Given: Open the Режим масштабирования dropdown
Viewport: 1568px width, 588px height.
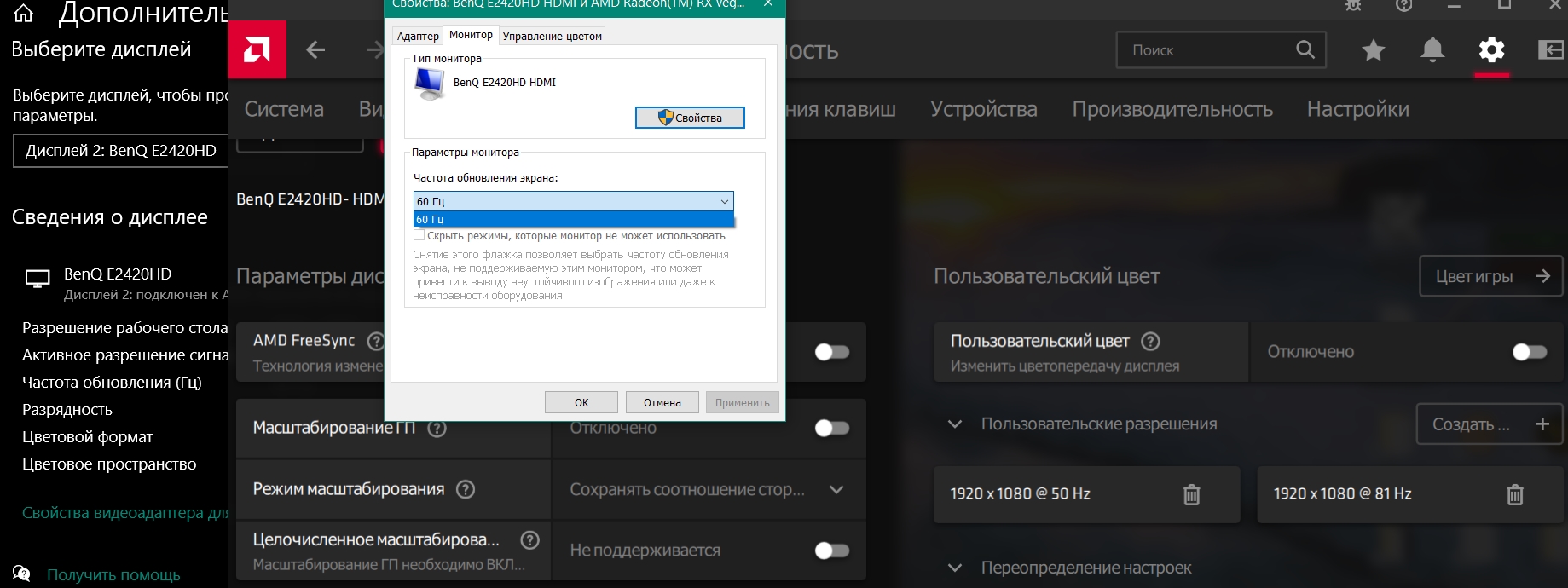Looking at the screenshot, I should tap(708, 489).
